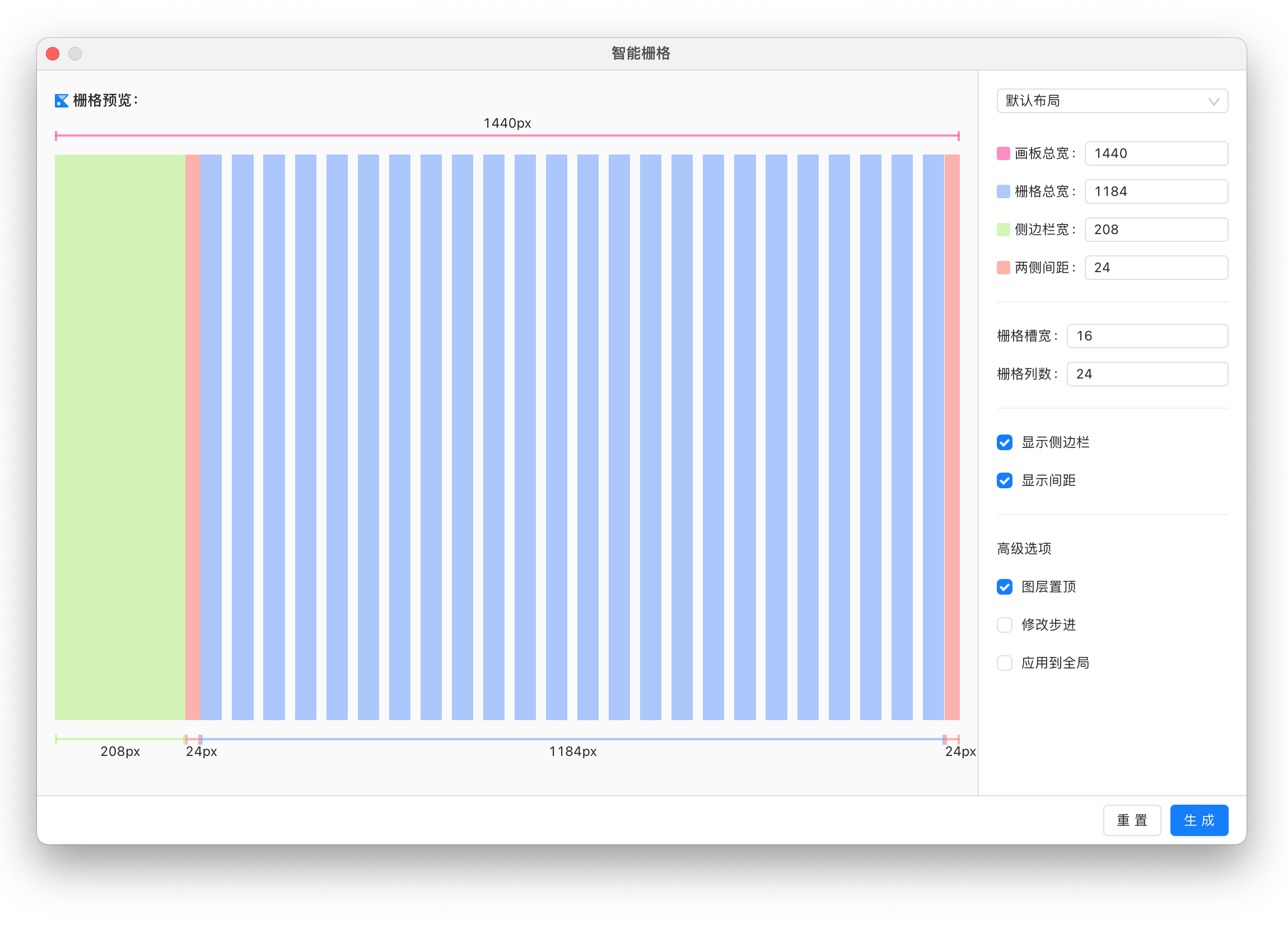Click the 栅格总宽 input showing 1184
Screen dimensions: 1288x934
(1156, 192)
